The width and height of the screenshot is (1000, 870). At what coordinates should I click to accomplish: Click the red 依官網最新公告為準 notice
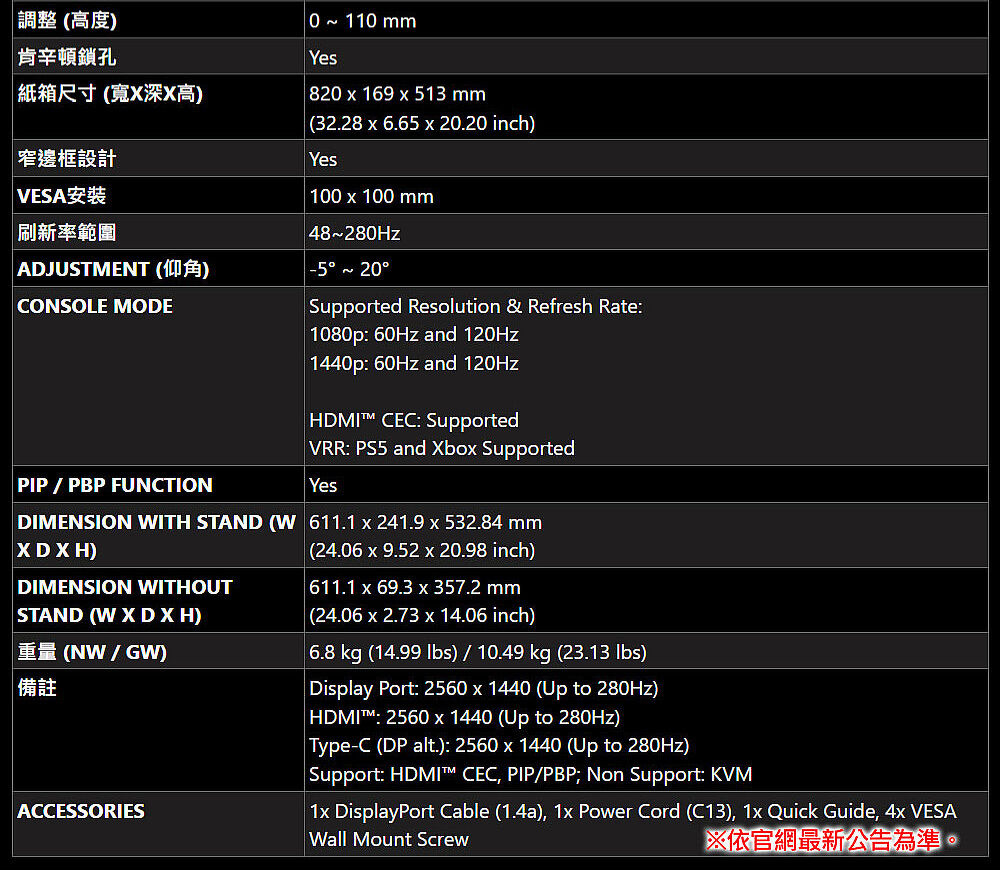point(832,840)
